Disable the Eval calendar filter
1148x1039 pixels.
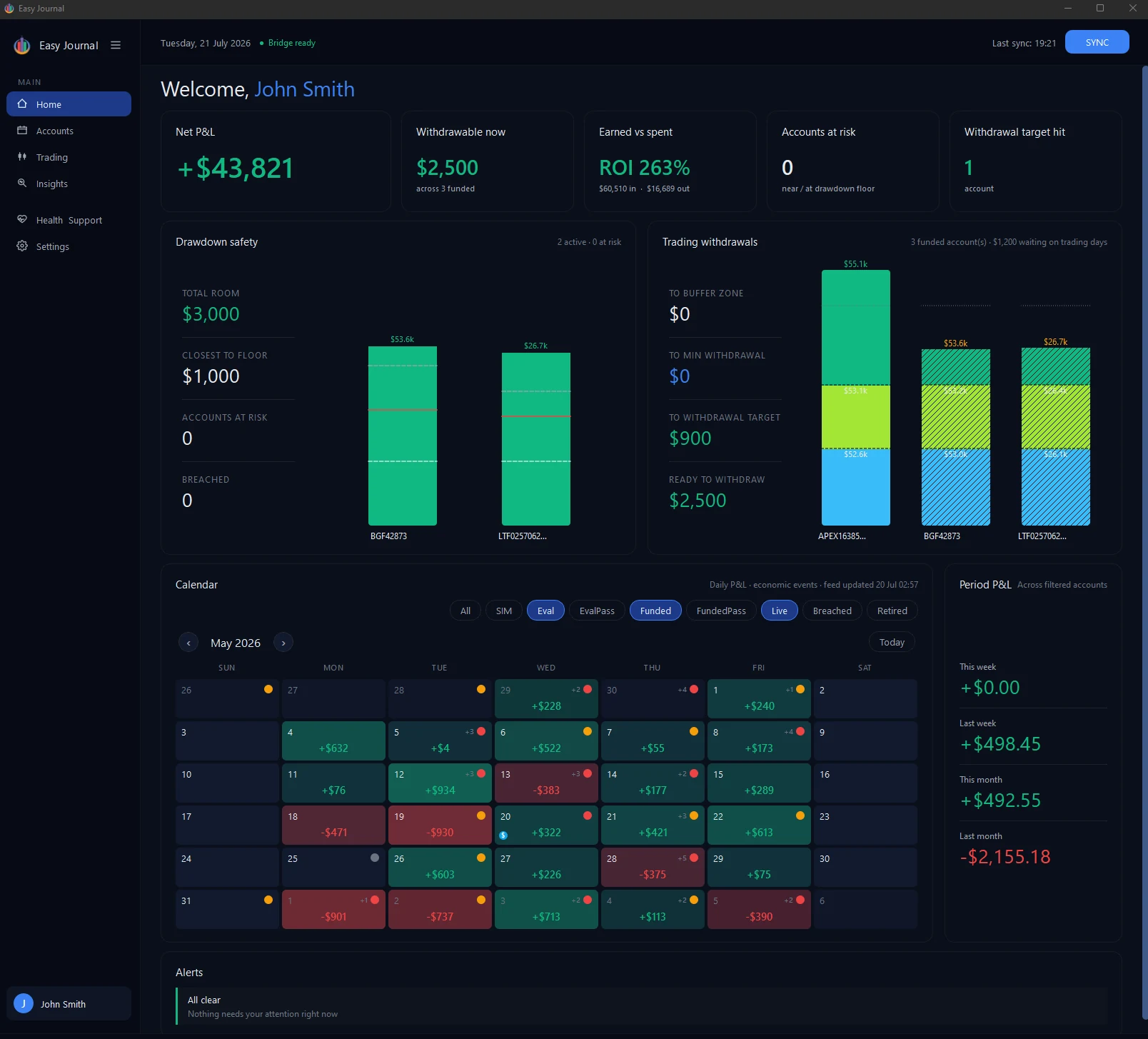[546, 611]
